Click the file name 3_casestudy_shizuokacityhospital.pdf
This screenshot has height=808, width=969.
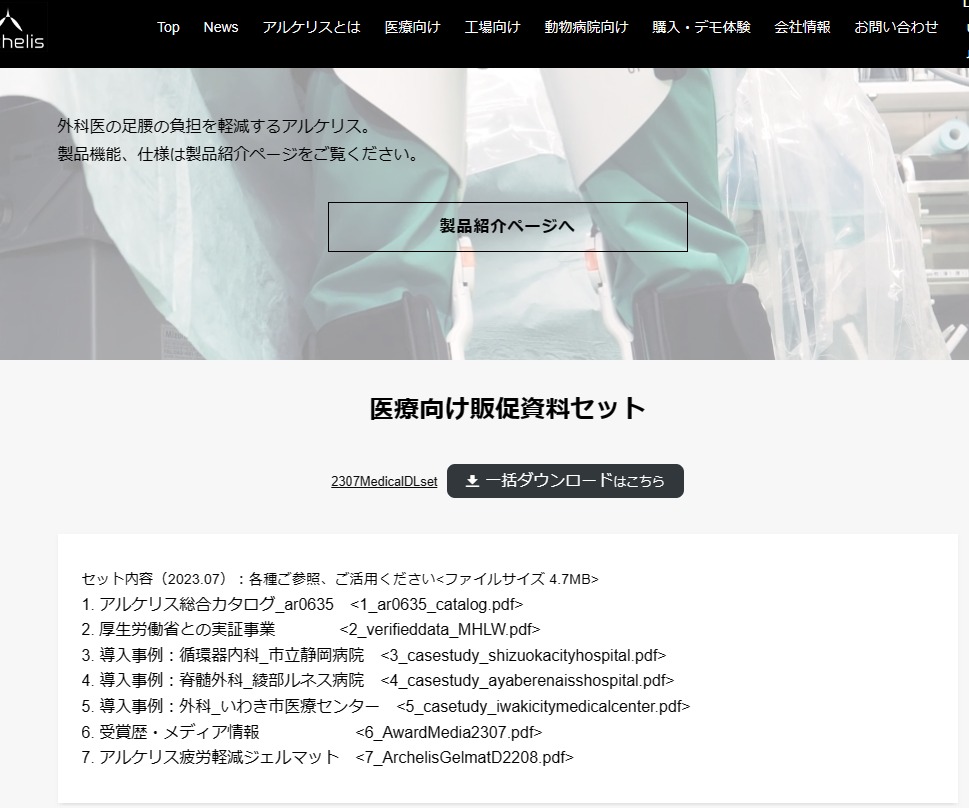tap(523, 655)
